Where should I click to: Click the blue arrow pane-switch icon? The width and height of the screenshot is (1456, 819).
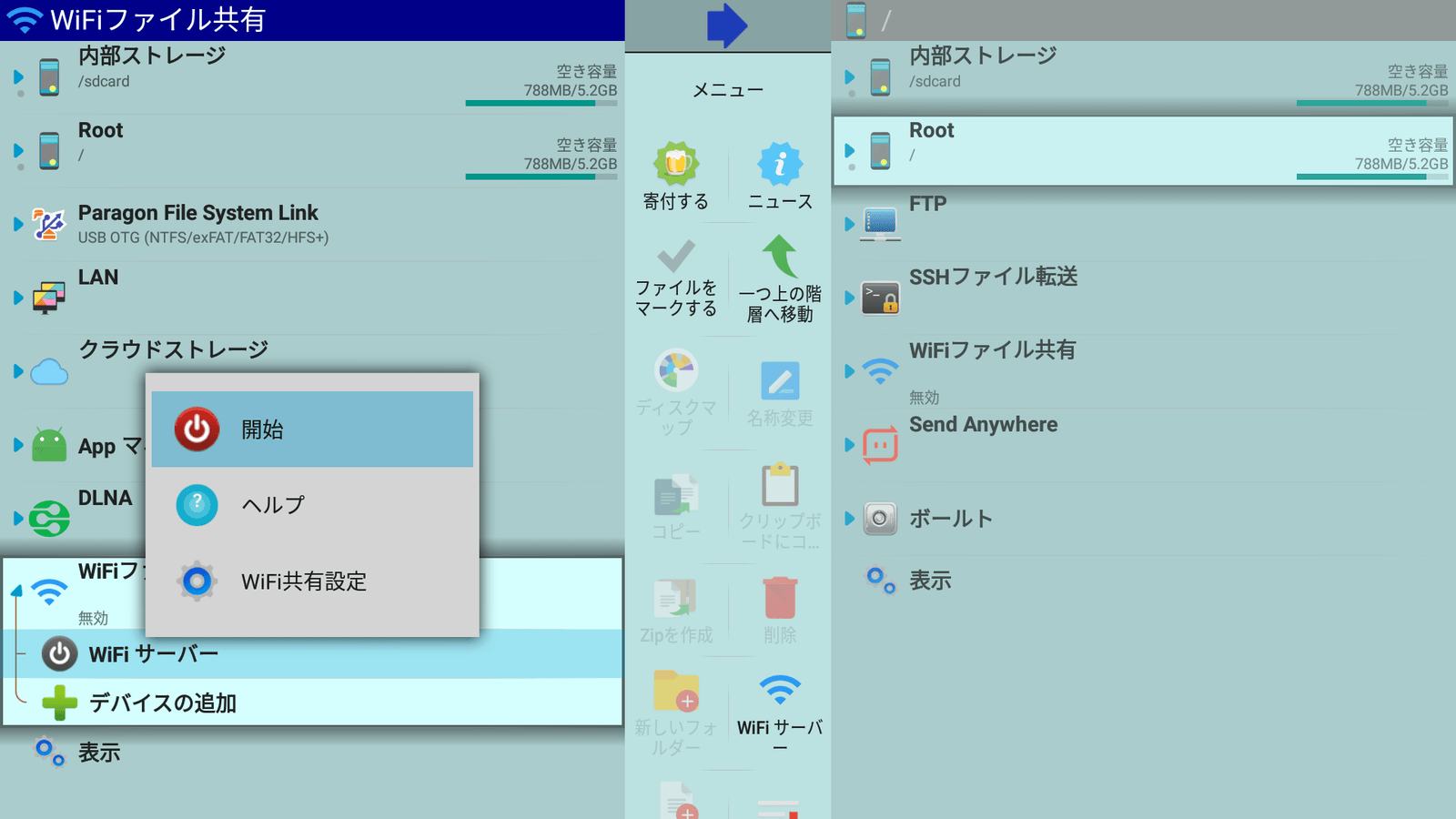click(727, 25)
